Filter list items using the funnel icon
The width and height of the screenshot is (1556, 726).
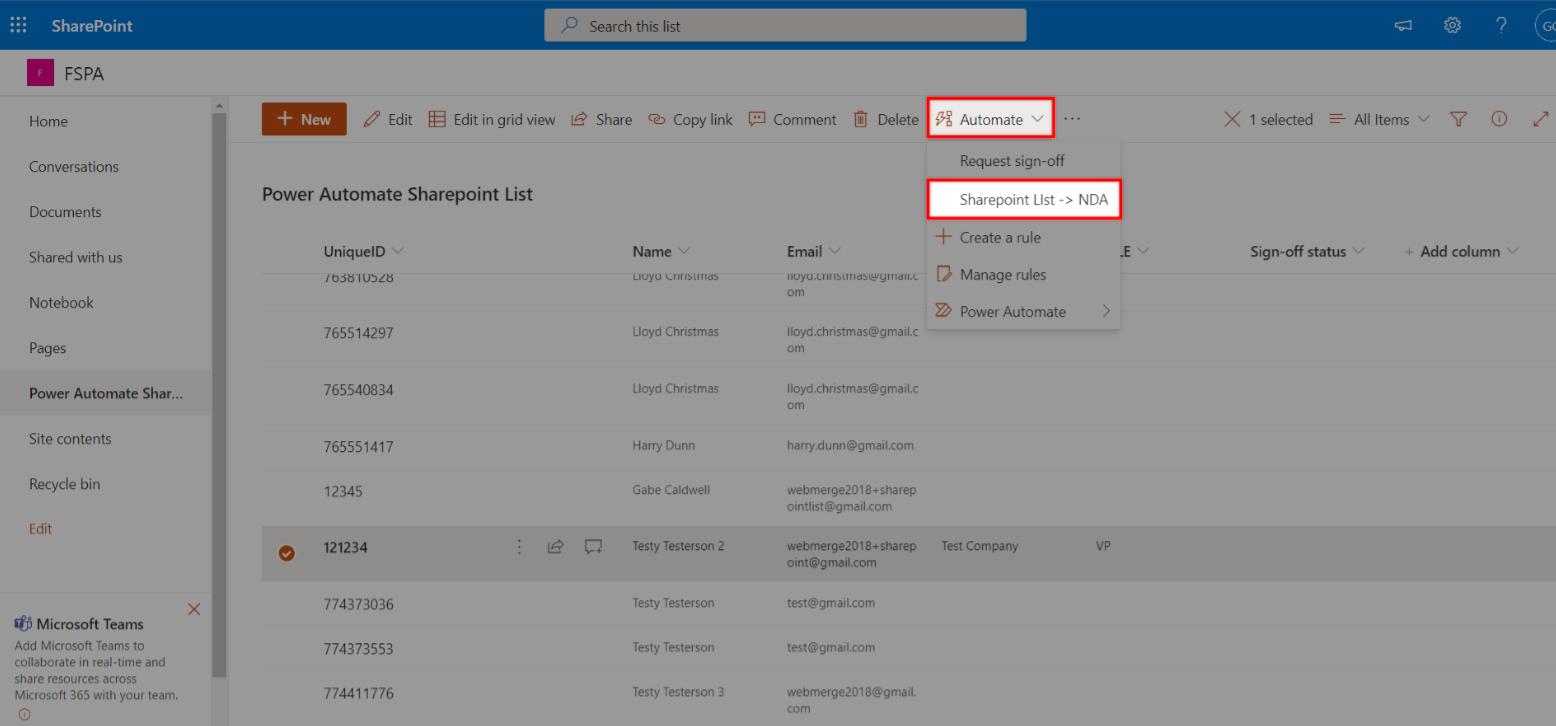pos(1458,118)
